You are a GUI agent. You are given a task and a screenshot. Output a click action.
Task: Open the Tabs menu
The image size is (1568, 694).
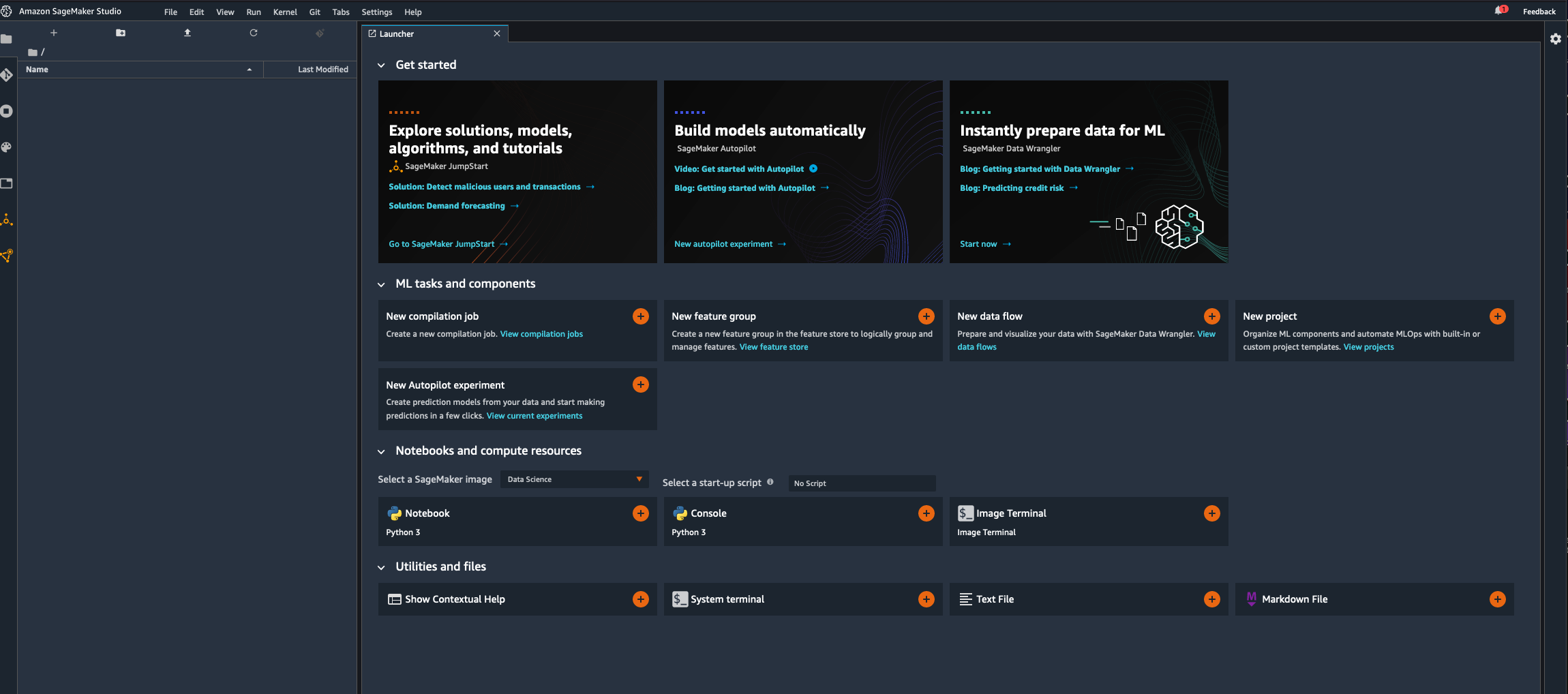341,12
